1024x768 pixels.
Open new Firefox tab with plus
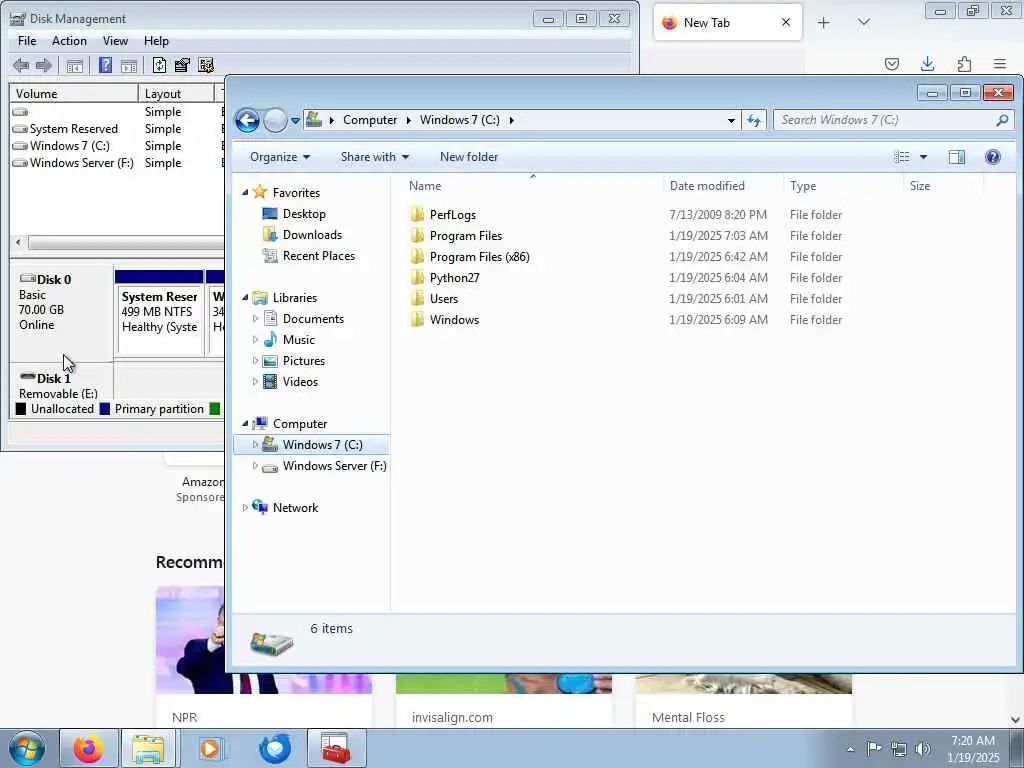pyautogui.click(x=824, y=23)
